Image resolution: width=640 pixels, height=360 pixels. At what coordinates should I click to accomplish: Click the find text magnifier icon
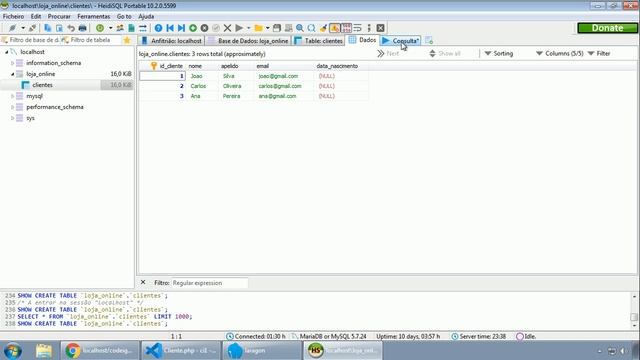click(x=300, y=28)
